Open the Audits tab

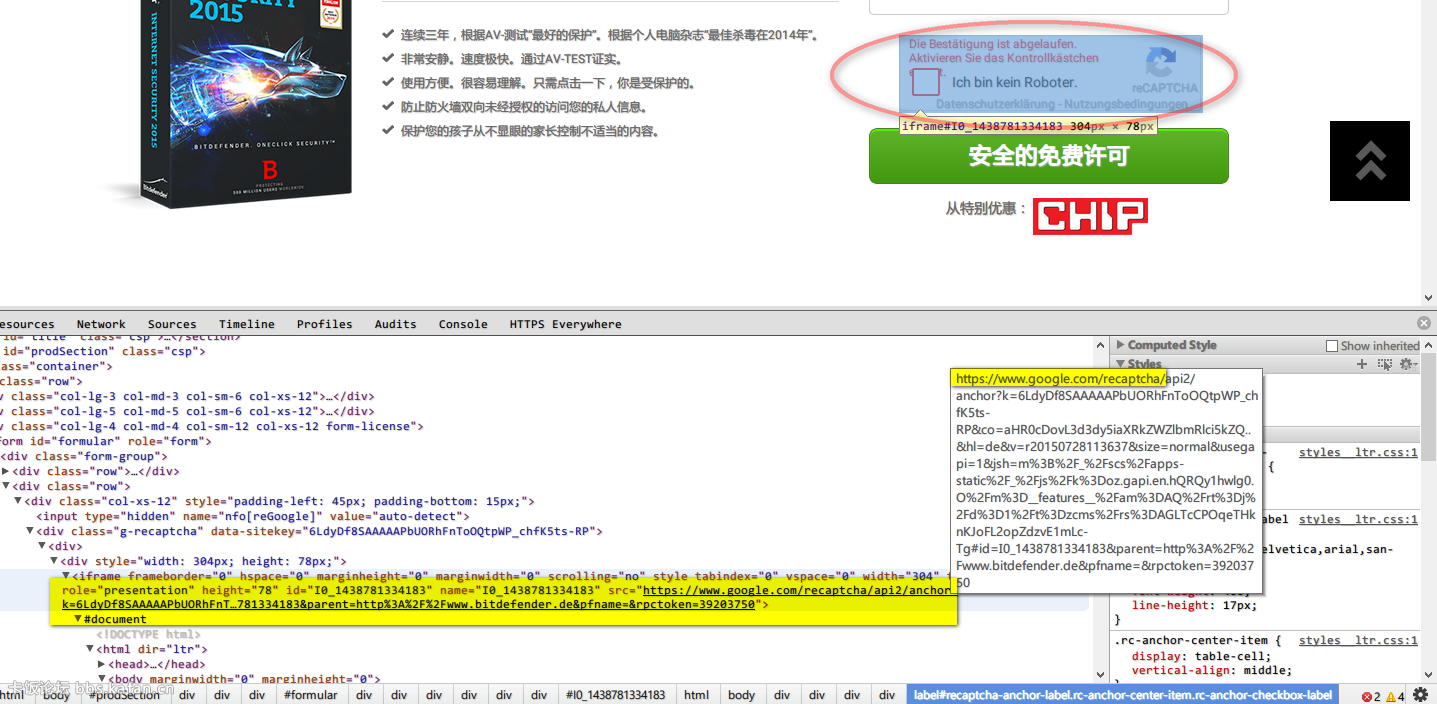click(396, 324)
